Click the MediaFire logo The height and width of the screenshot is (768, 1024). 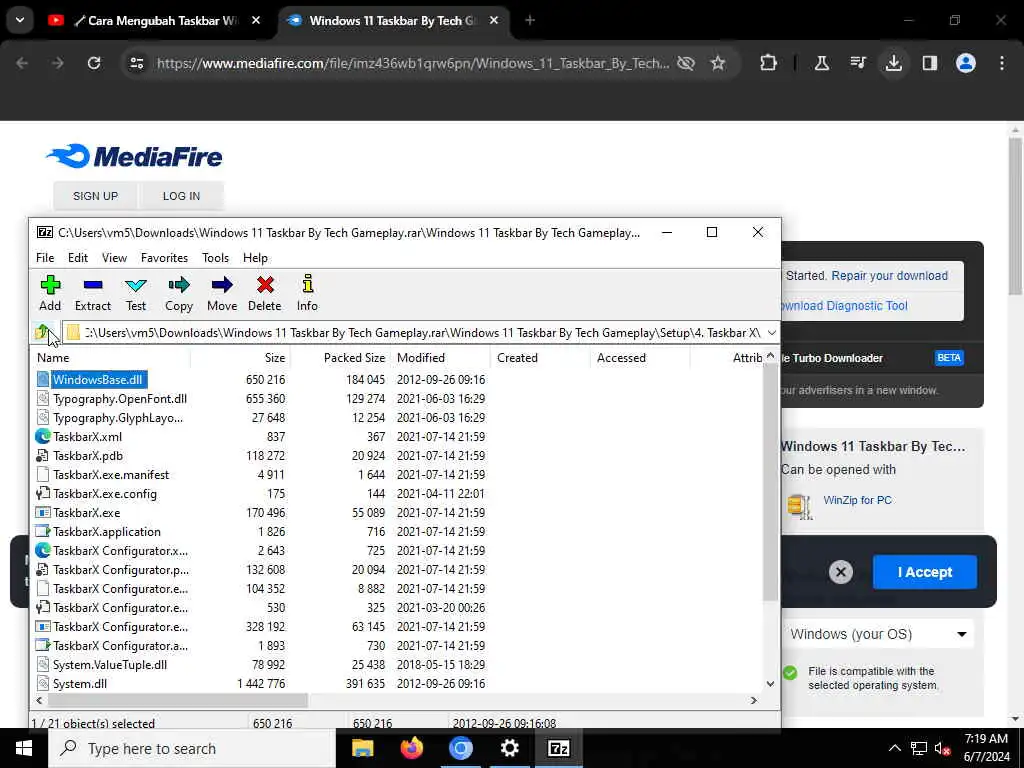point(135,157)
